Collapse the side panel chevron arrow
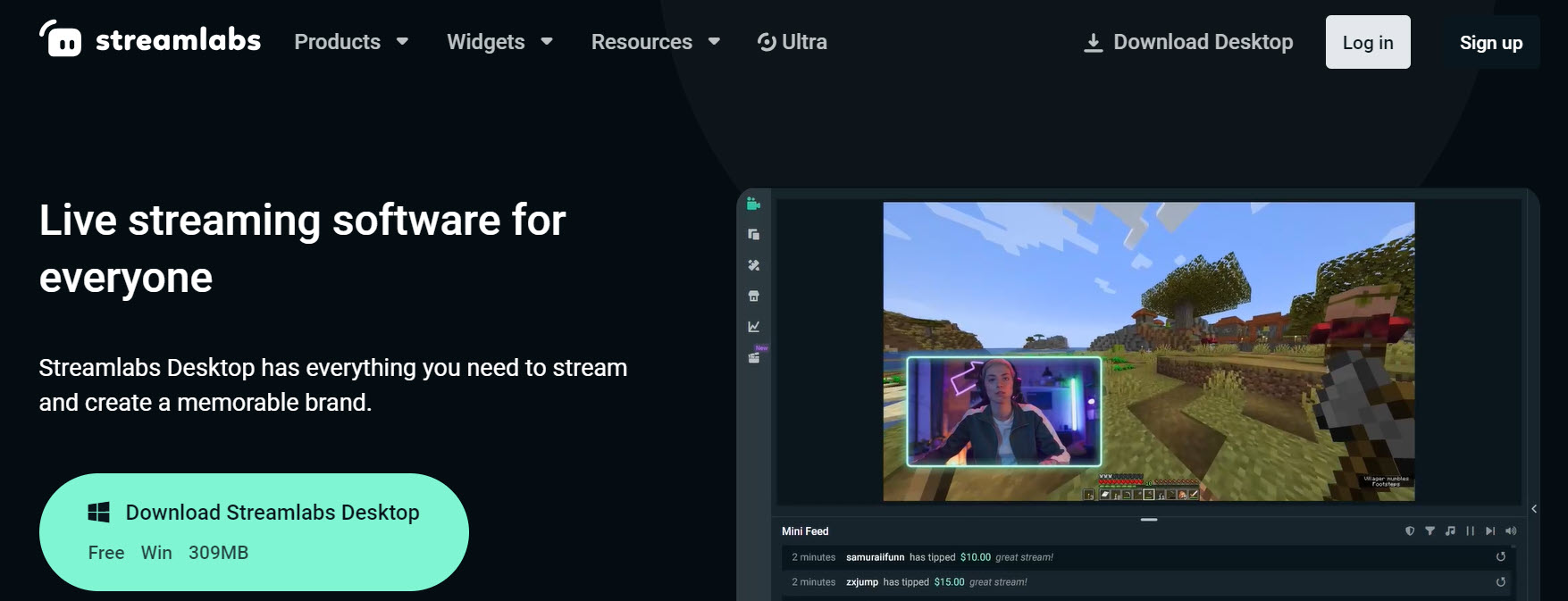 coord(1534,509)
